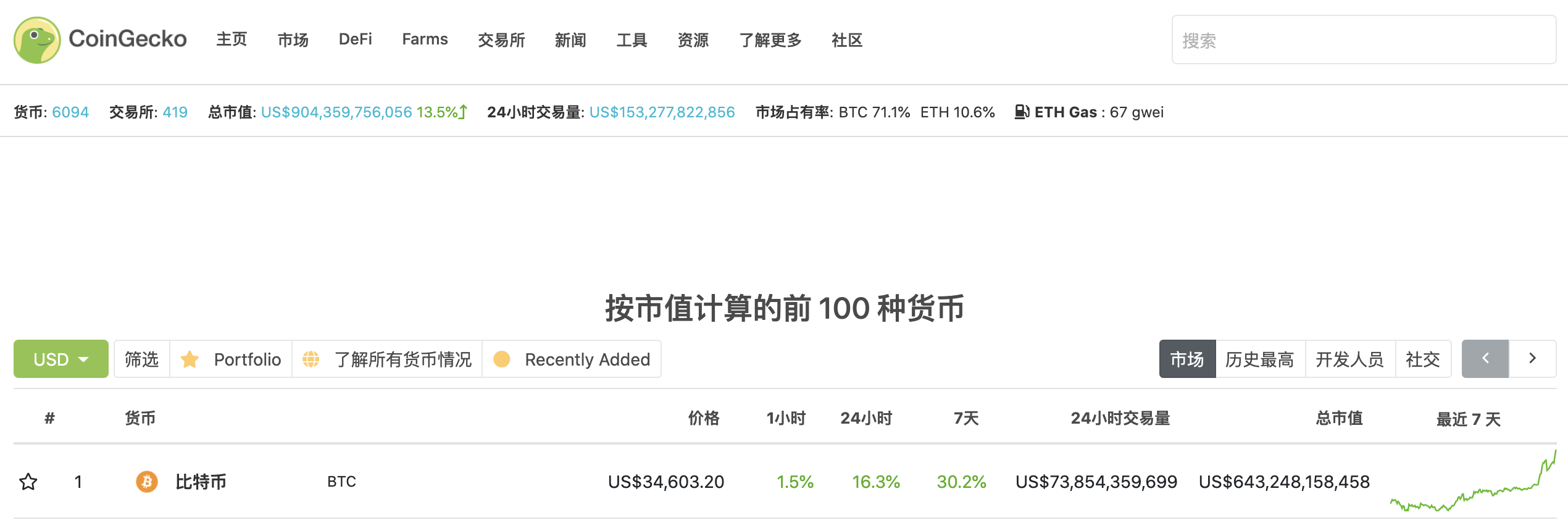Click the CoinGecko gecko logo
This screenshot has height=520, width=1568.
[37, 40]
